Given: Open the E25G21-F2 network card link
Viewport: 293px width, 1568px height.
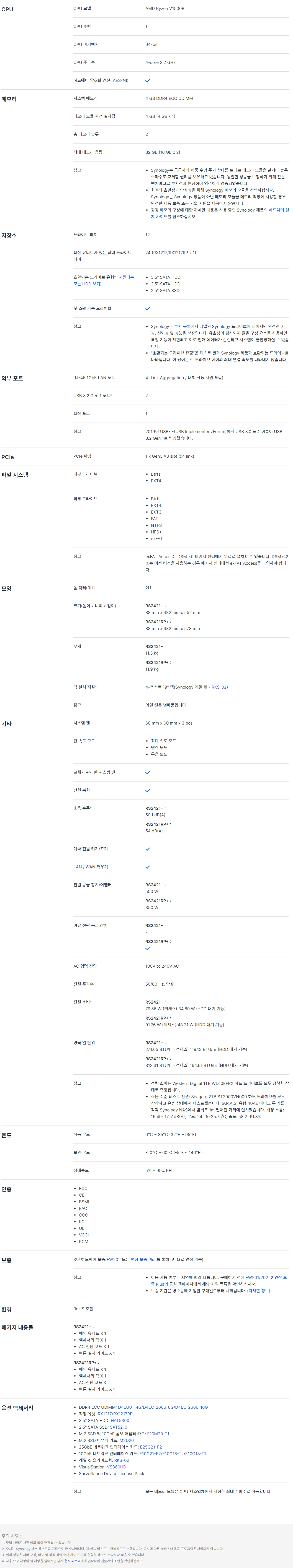Looking at the screenshot, I should click(x=151, y=1447).
